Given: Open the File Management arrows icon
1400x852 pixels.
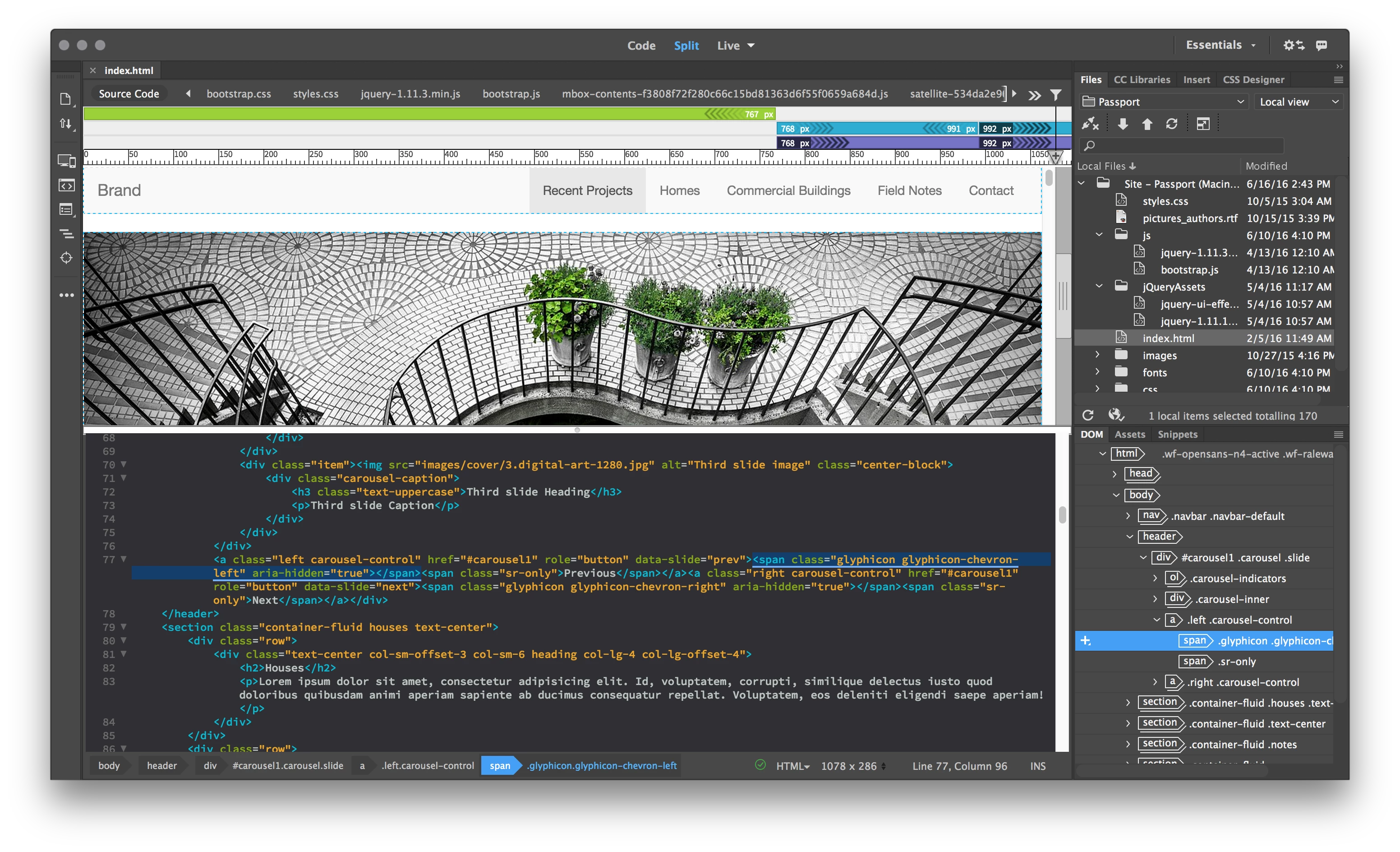Looking at the screenshot, I should pyautogui.click(x=66, y=123).
